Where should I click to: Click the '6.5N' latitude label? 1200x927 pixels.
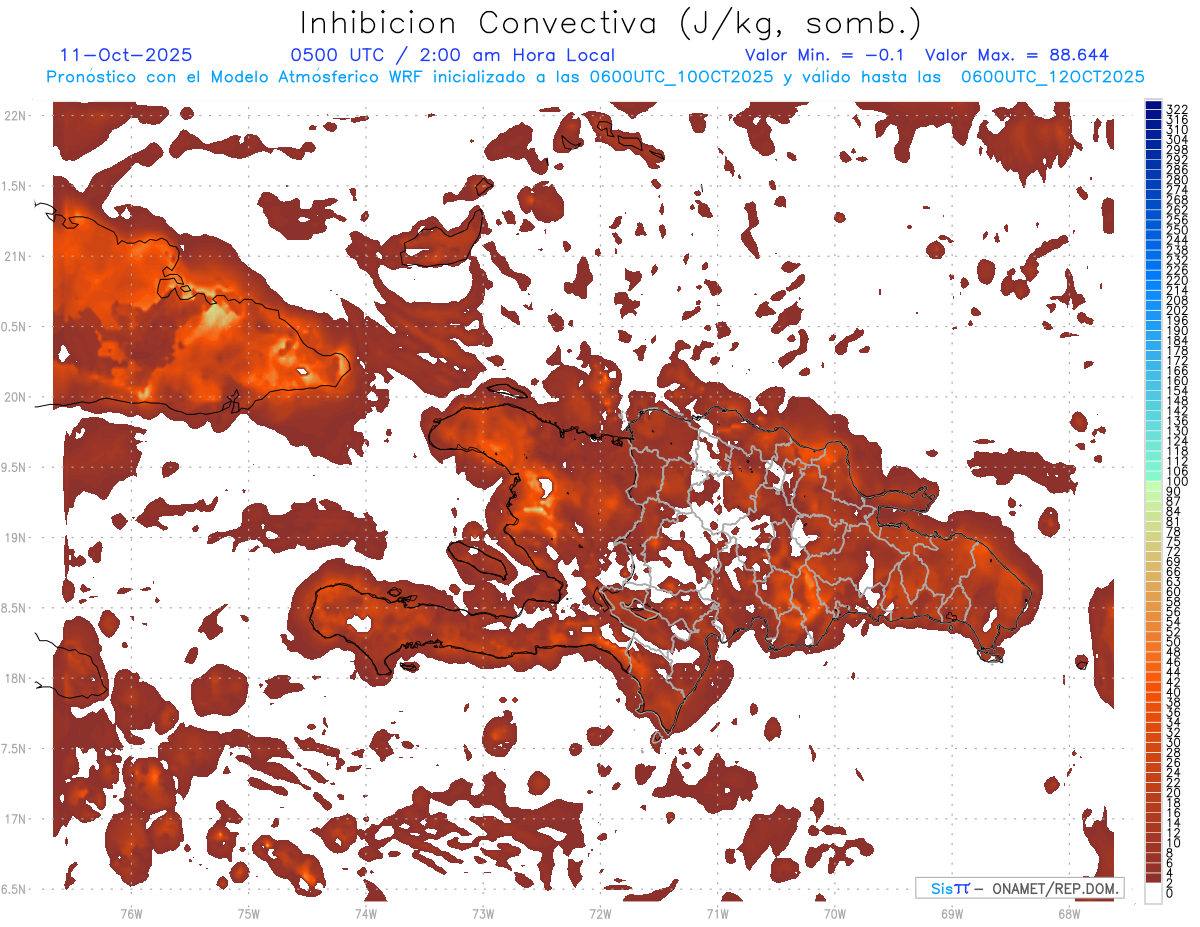[x=15, y=889]
